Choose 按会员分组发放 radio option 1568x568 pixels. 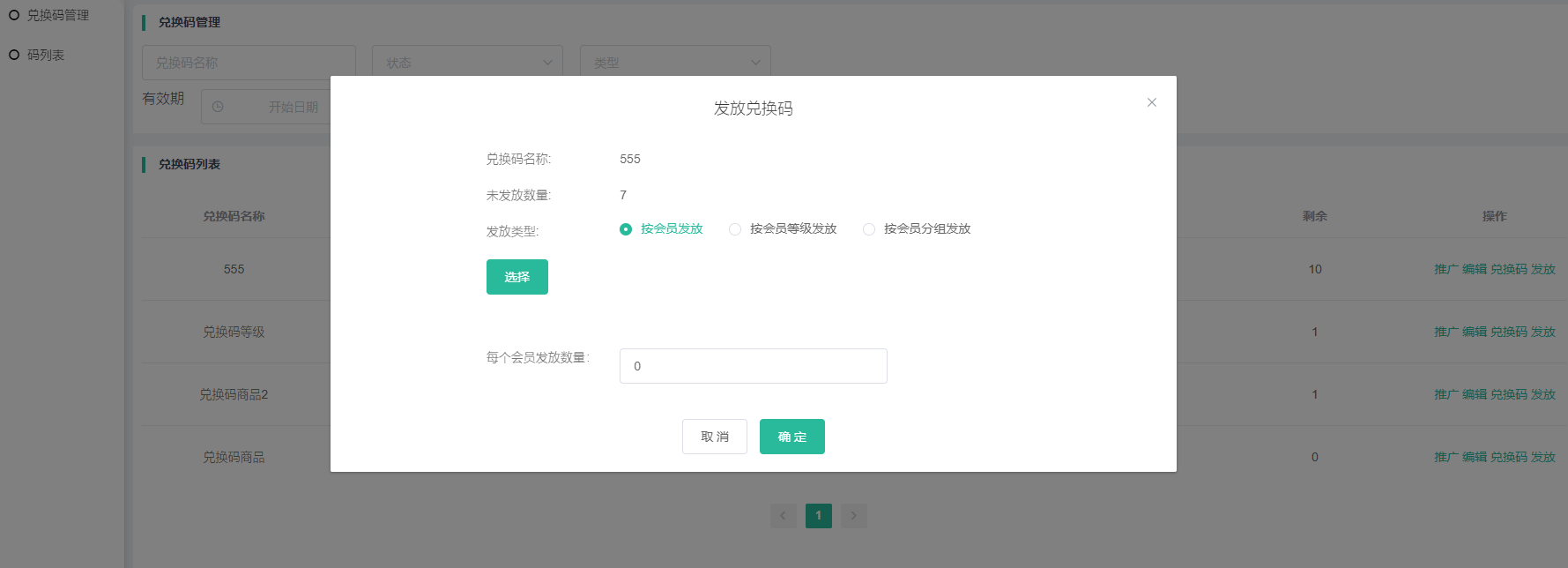point(869,229)
